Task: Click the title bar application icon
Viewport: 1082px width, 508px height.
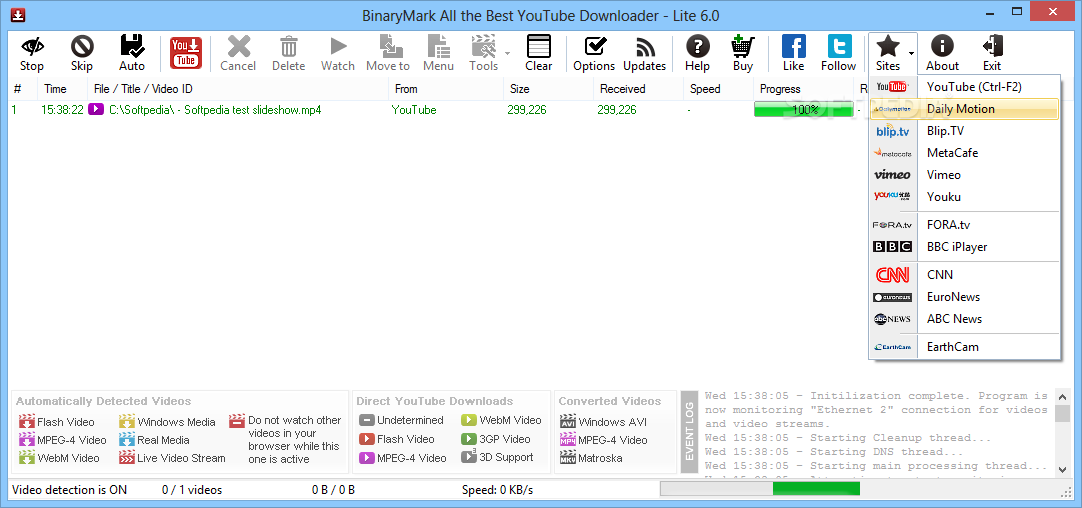Action: [x=19, y=14]
